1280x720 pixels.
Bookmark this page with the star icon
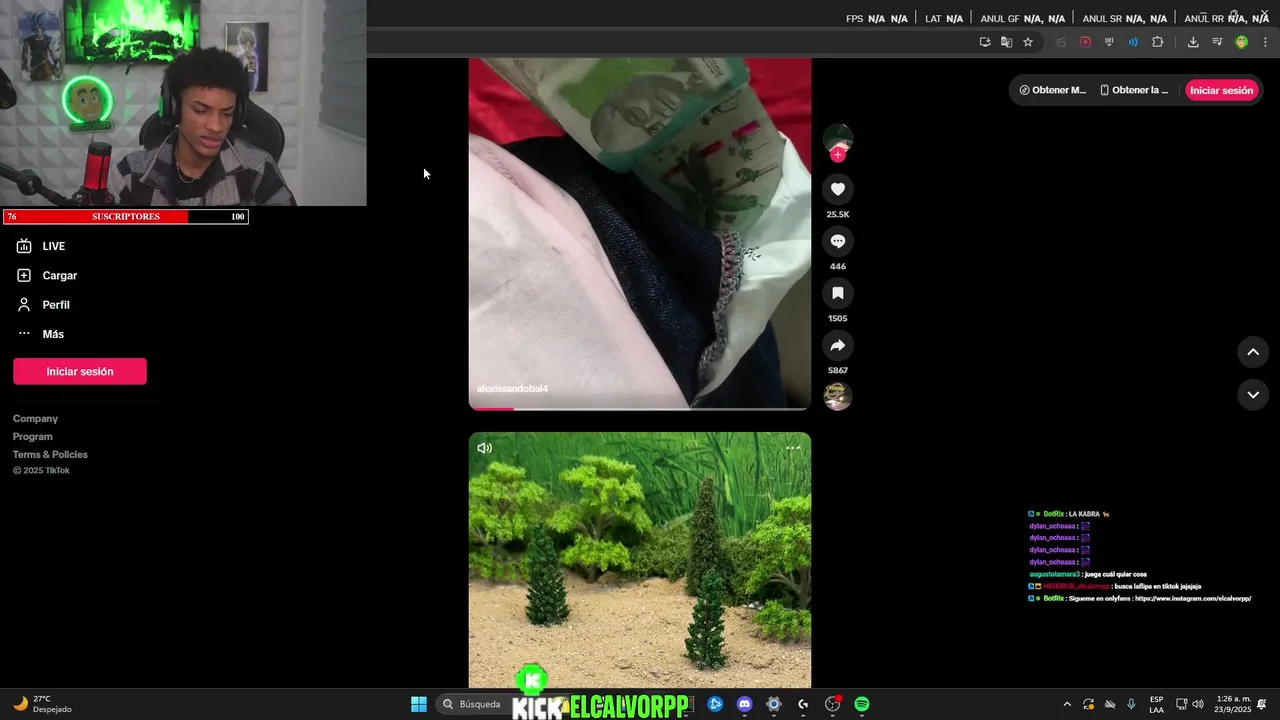pos(1028,42)
